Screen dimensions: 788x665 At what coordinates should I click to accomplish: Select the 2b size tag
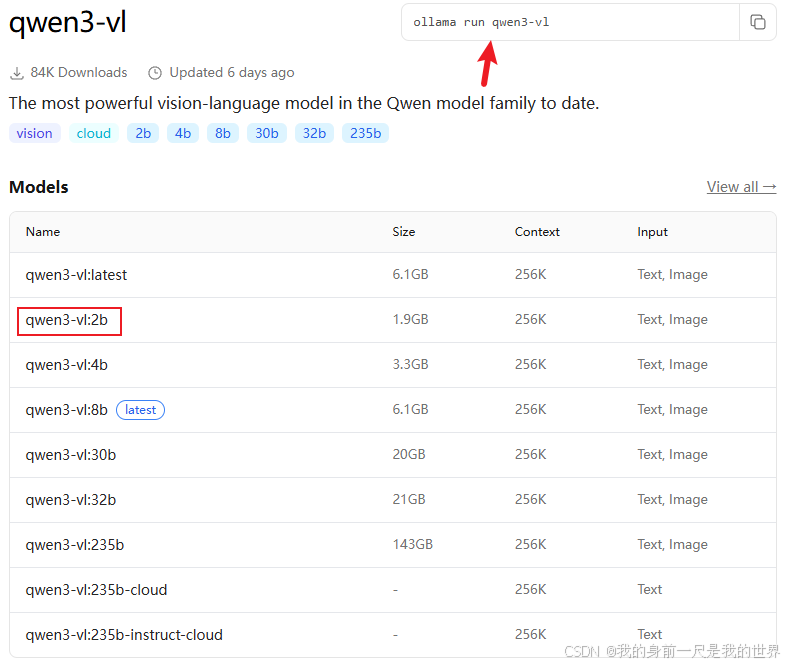(143, 133)
